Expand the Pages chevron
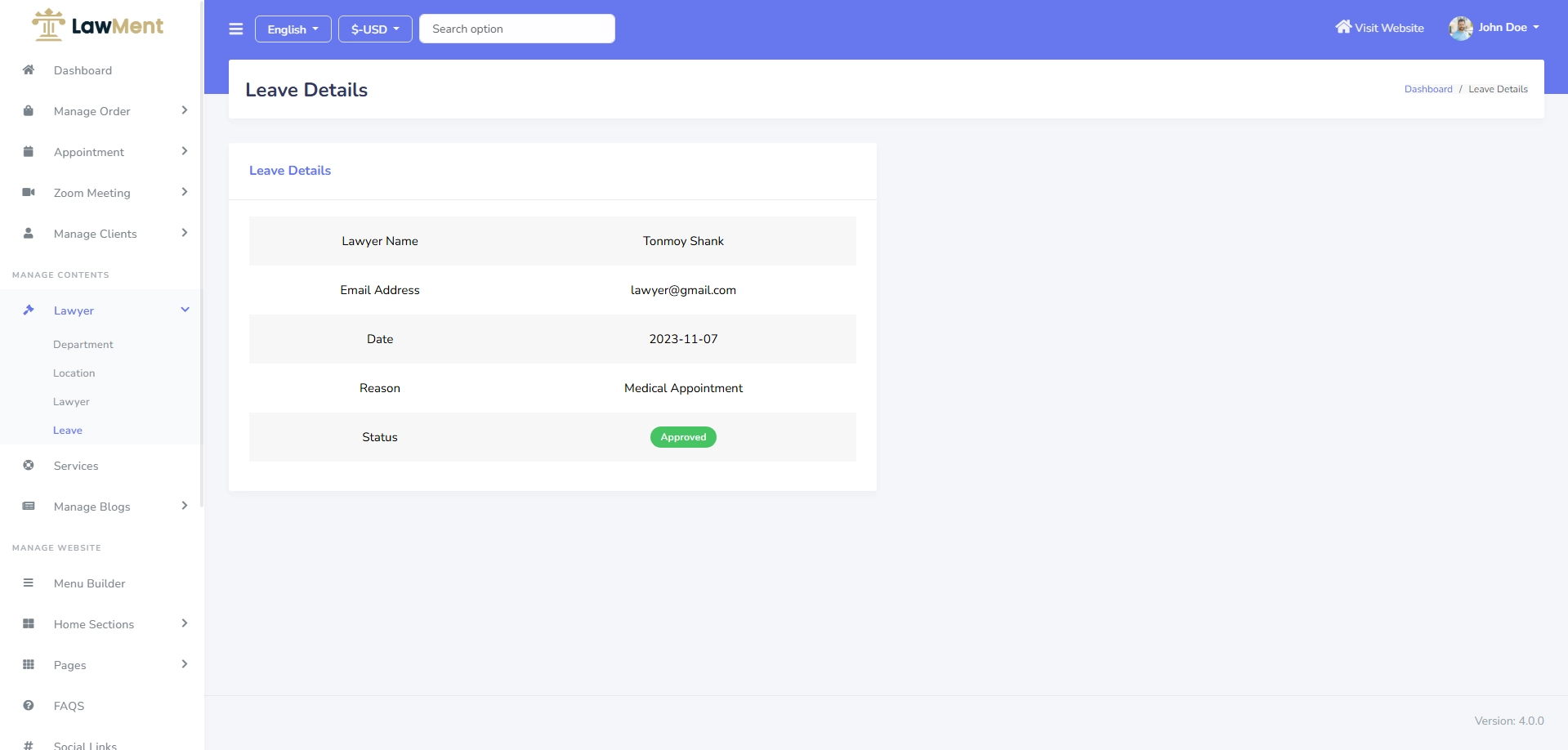The height and width of the screenshot is (750, 1568). (185, 664)
